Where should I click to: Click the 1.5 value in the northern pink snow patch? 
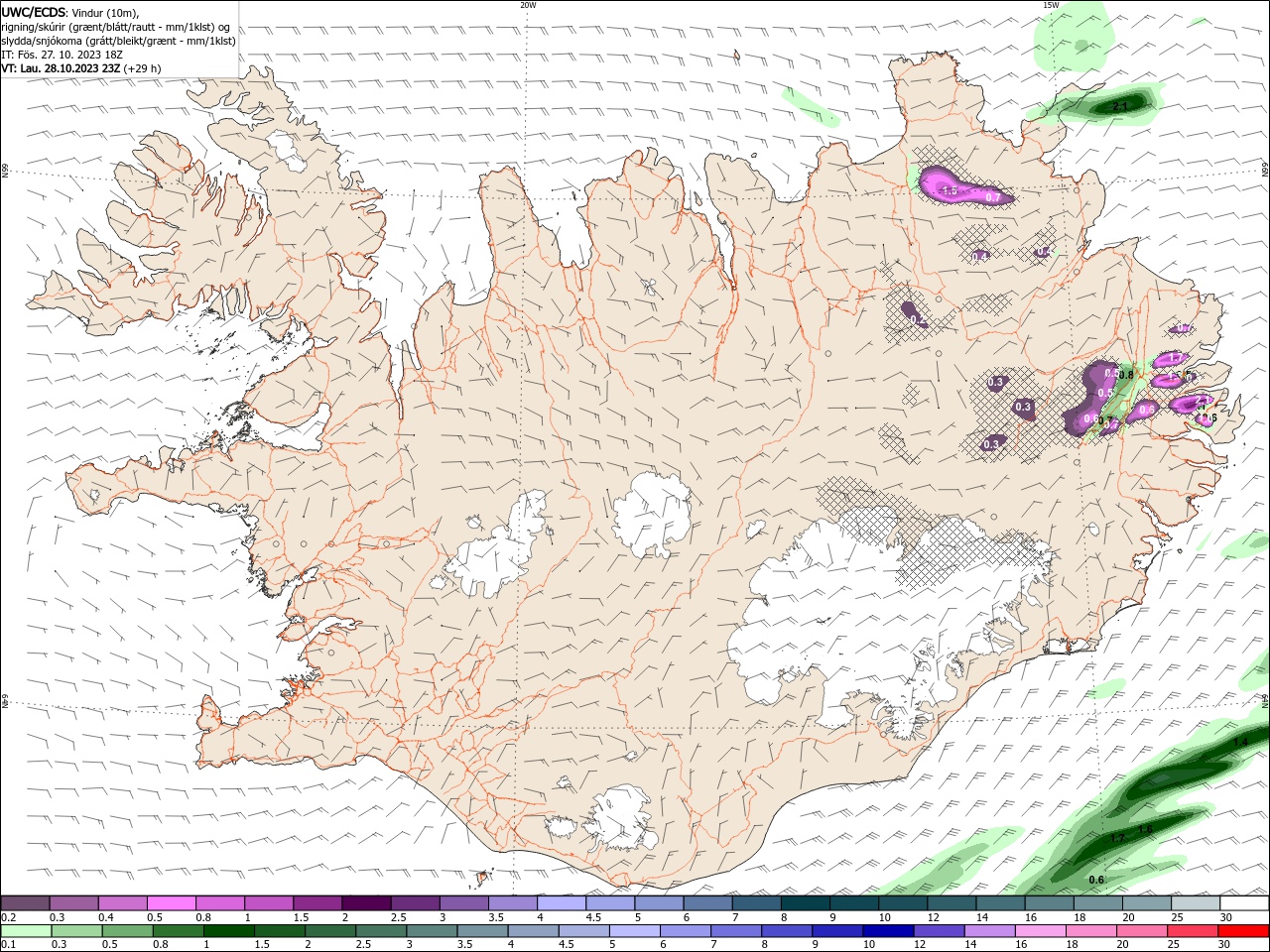click(949, 190)
